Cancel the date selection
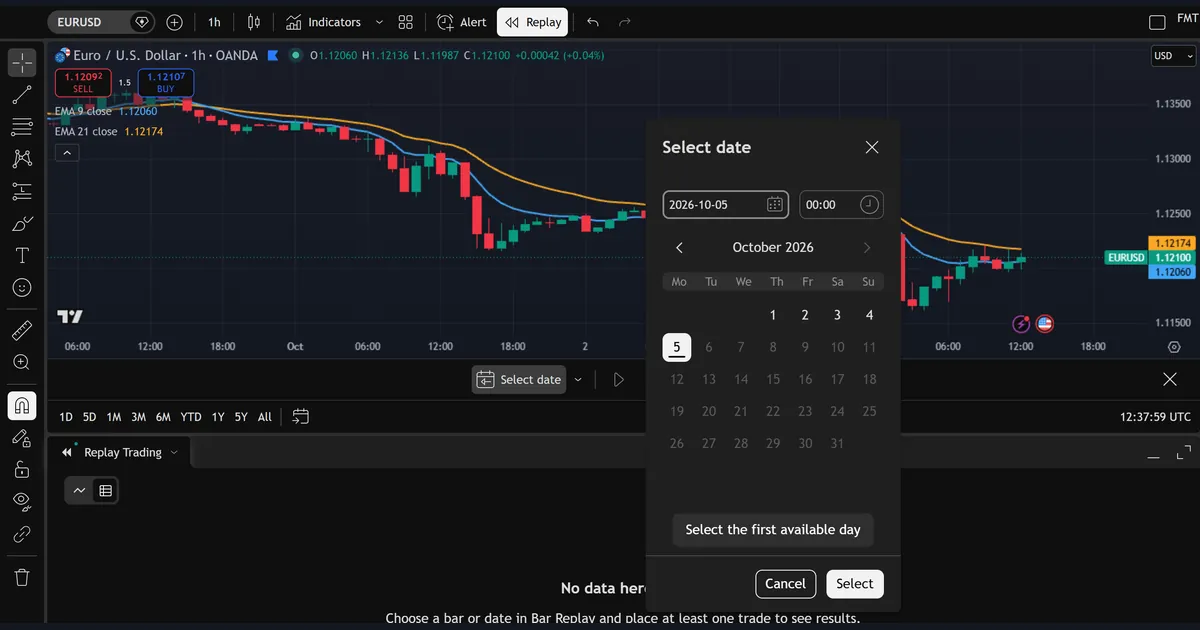 point(785,584)
